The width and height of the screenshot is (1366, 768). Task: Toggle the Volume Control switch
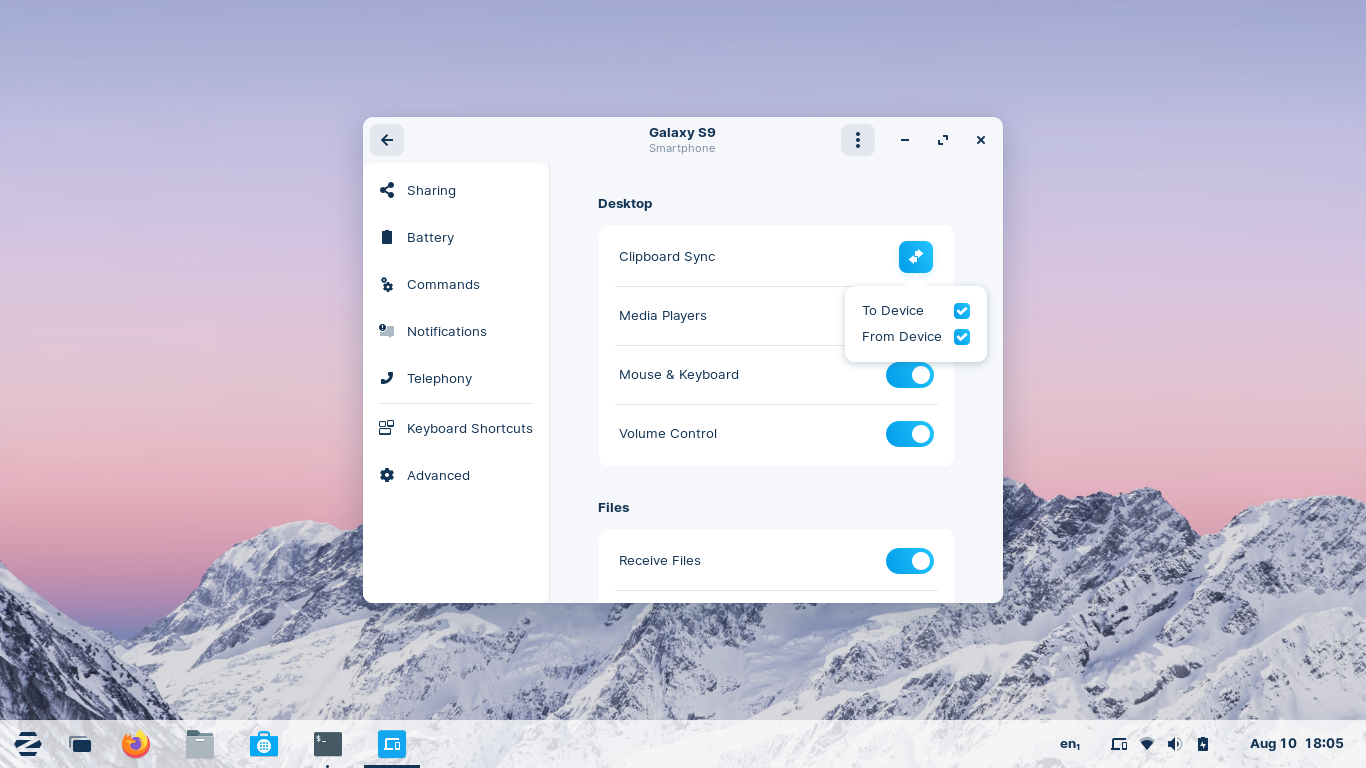(x=910, y=434)
